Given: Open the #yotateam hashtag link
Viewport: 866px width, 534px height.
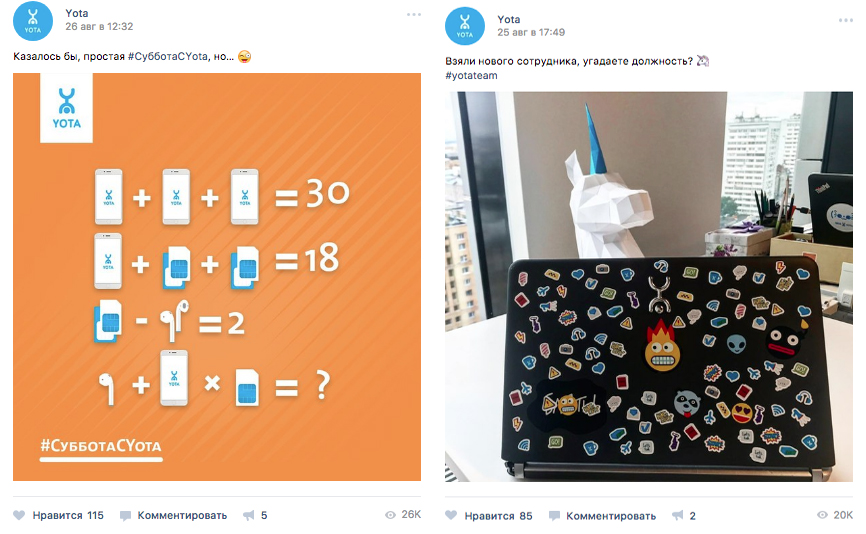Looking at the screenshot, I should pos(471,76).
